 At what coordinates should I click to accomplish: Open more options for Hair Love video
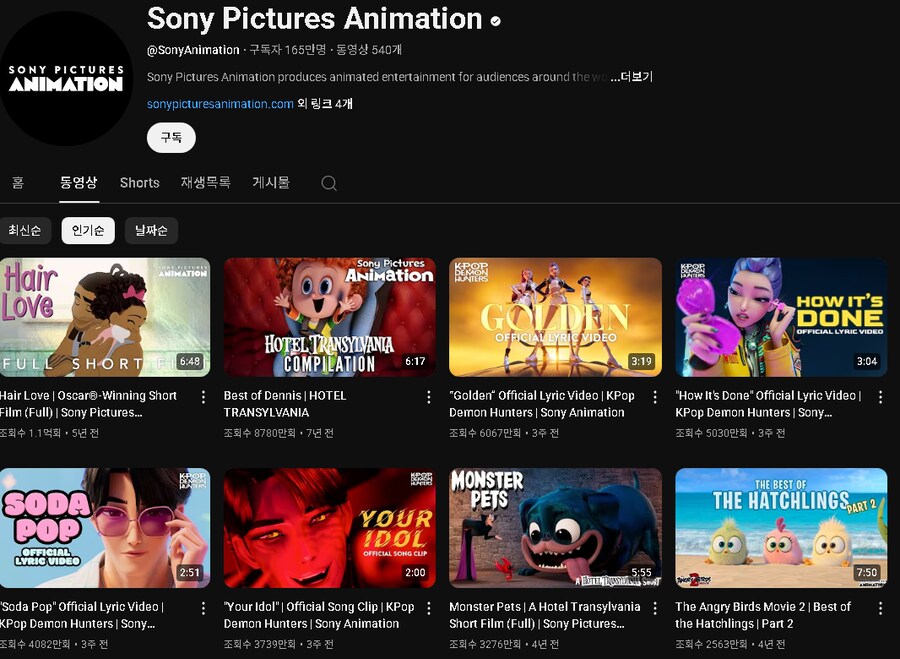[x=203, y=397]
